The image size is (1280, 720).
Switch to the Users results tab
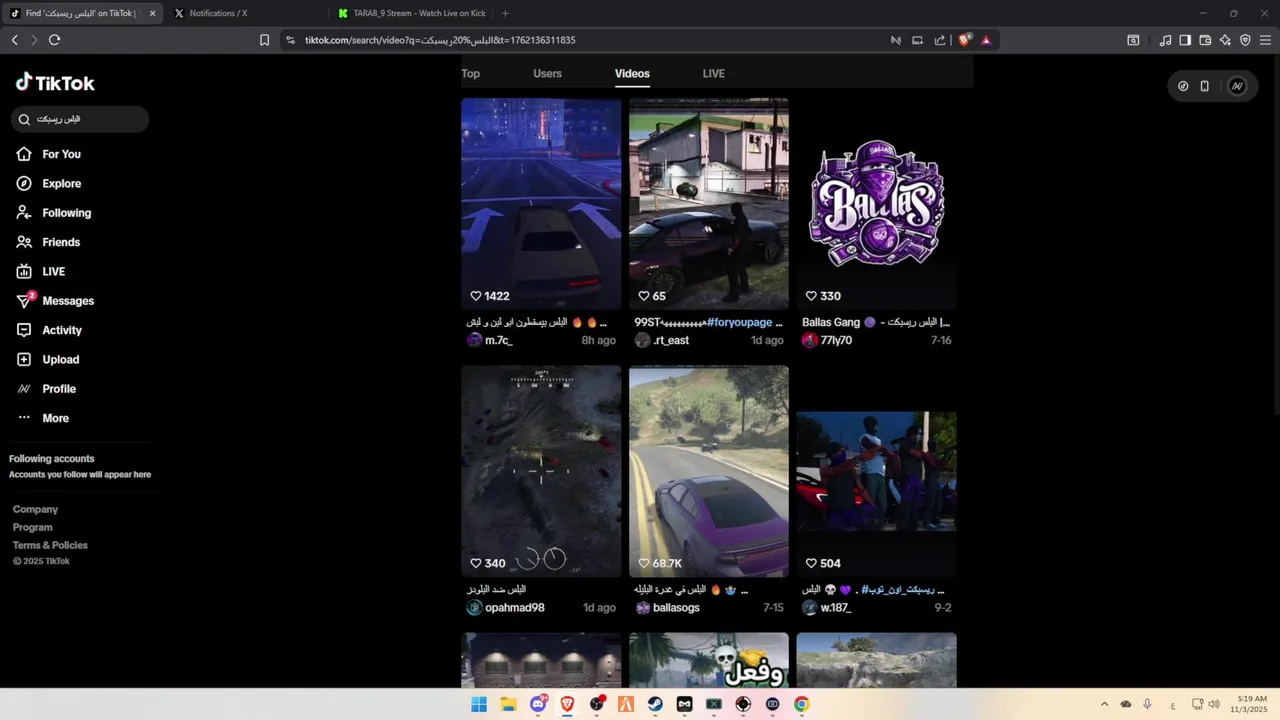coord(547,74)
